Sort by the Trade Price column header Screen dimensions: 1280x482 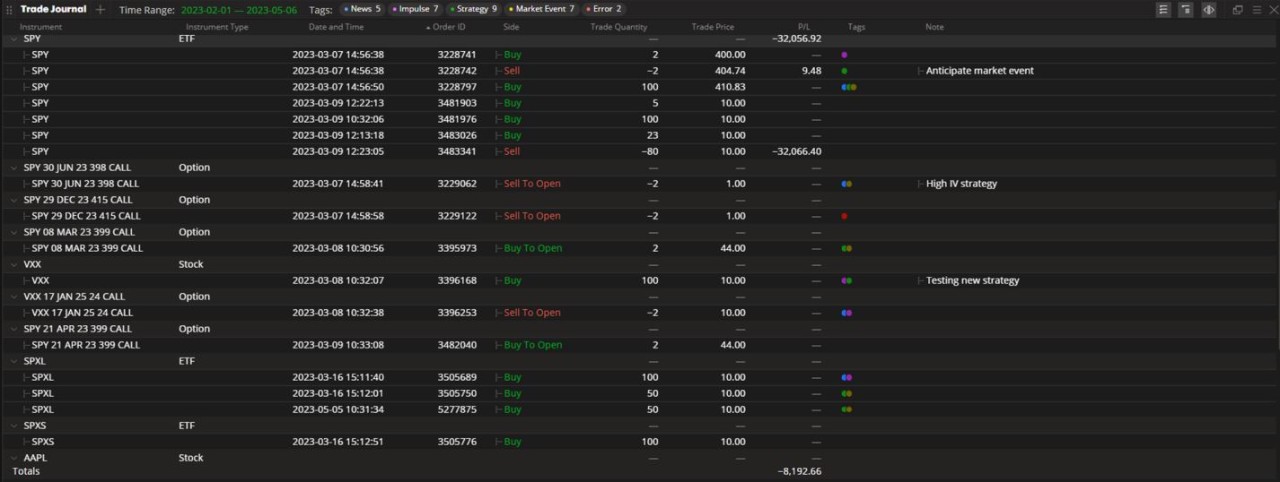[x=714, y=27]
